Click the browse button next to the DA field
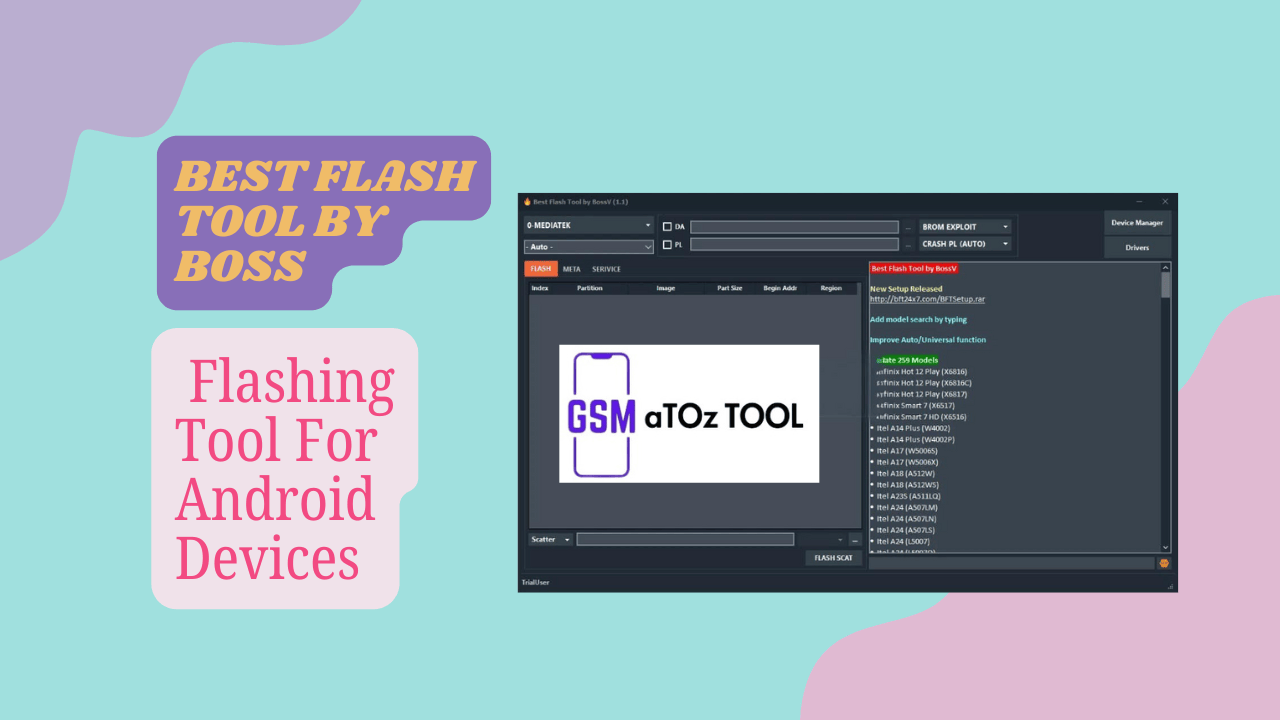The height and width of the screenshot is (720, 1280). coord(908,226)
